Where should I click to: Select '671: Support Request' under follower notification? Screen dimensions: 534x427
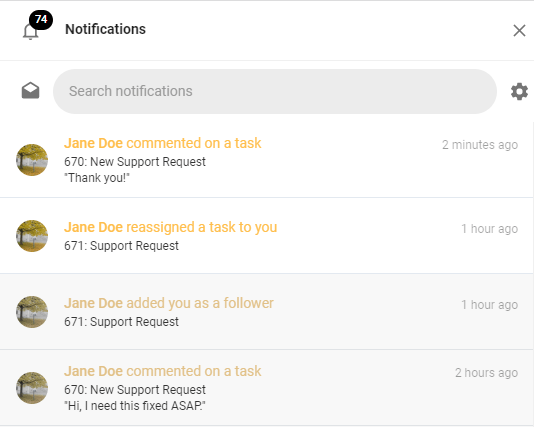(x=121, y=321)
